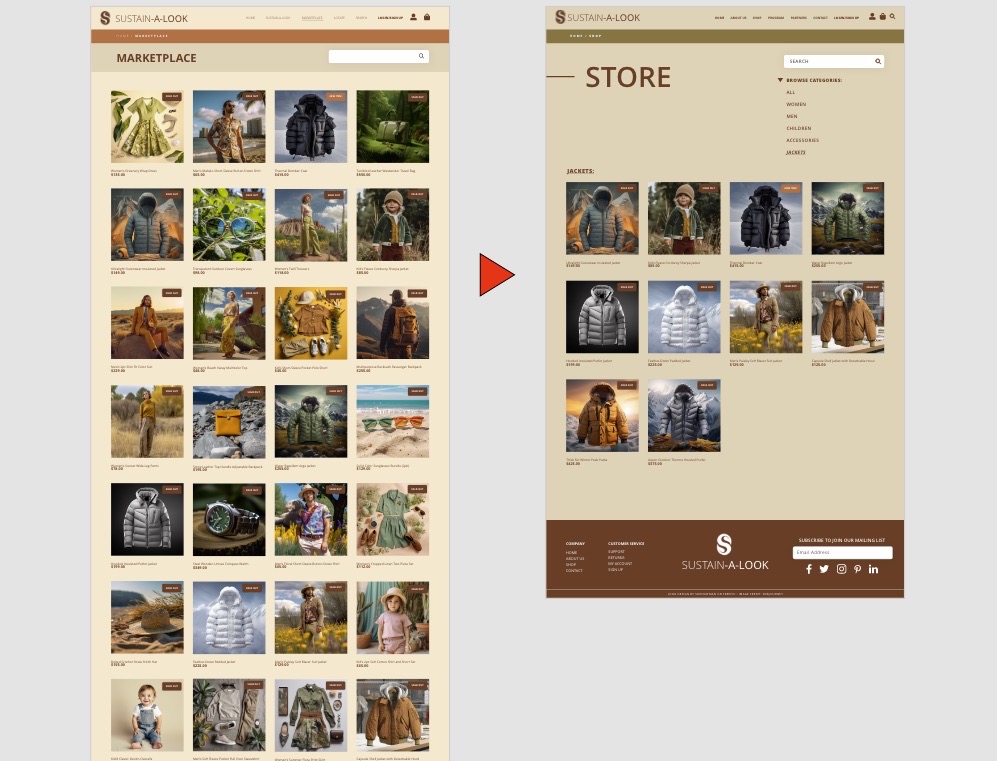Open the black Thermal Bomber Coat thumbnail in Marketplace

point(311,127)
